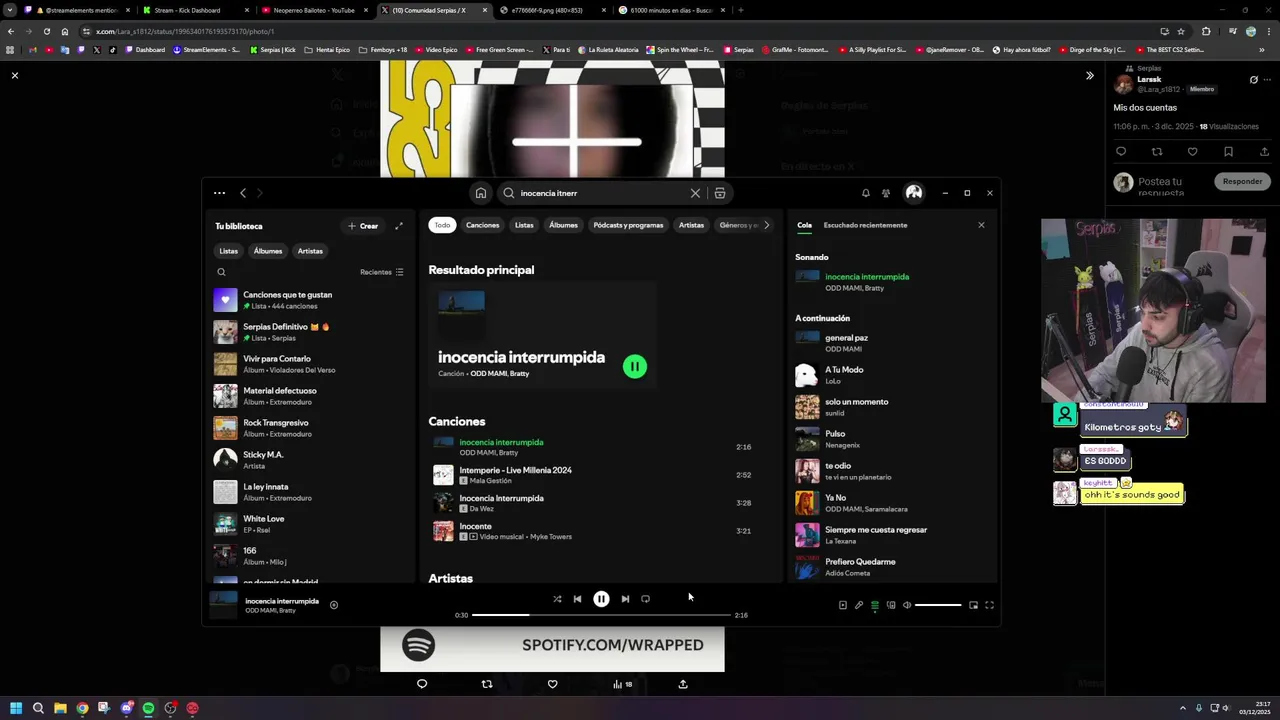Screen dimensions: 1280x720
Task: Open Connect to a device icon
Action: coord(891,605)
